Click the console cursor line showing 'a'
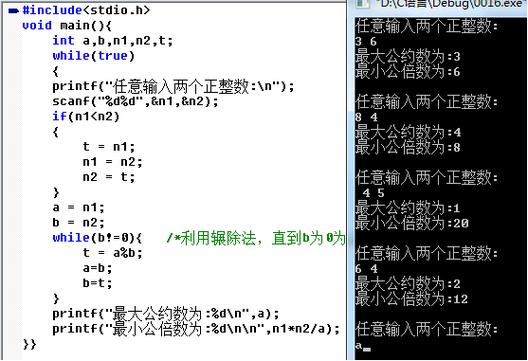 [x=363, y=346]
